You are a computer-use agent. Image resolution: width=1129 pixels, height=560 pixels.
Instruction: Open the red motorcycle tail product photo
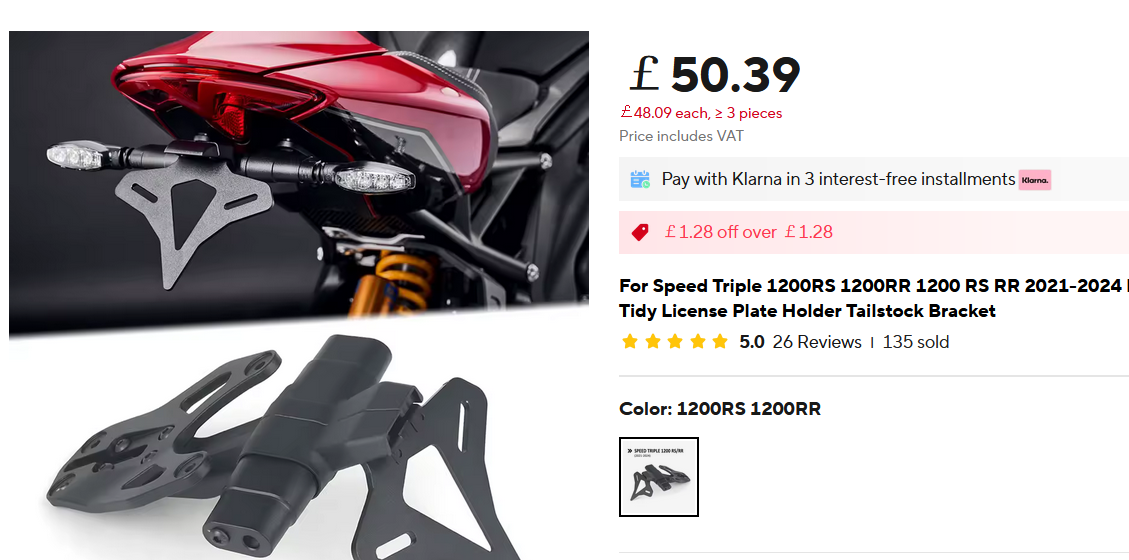299,173
